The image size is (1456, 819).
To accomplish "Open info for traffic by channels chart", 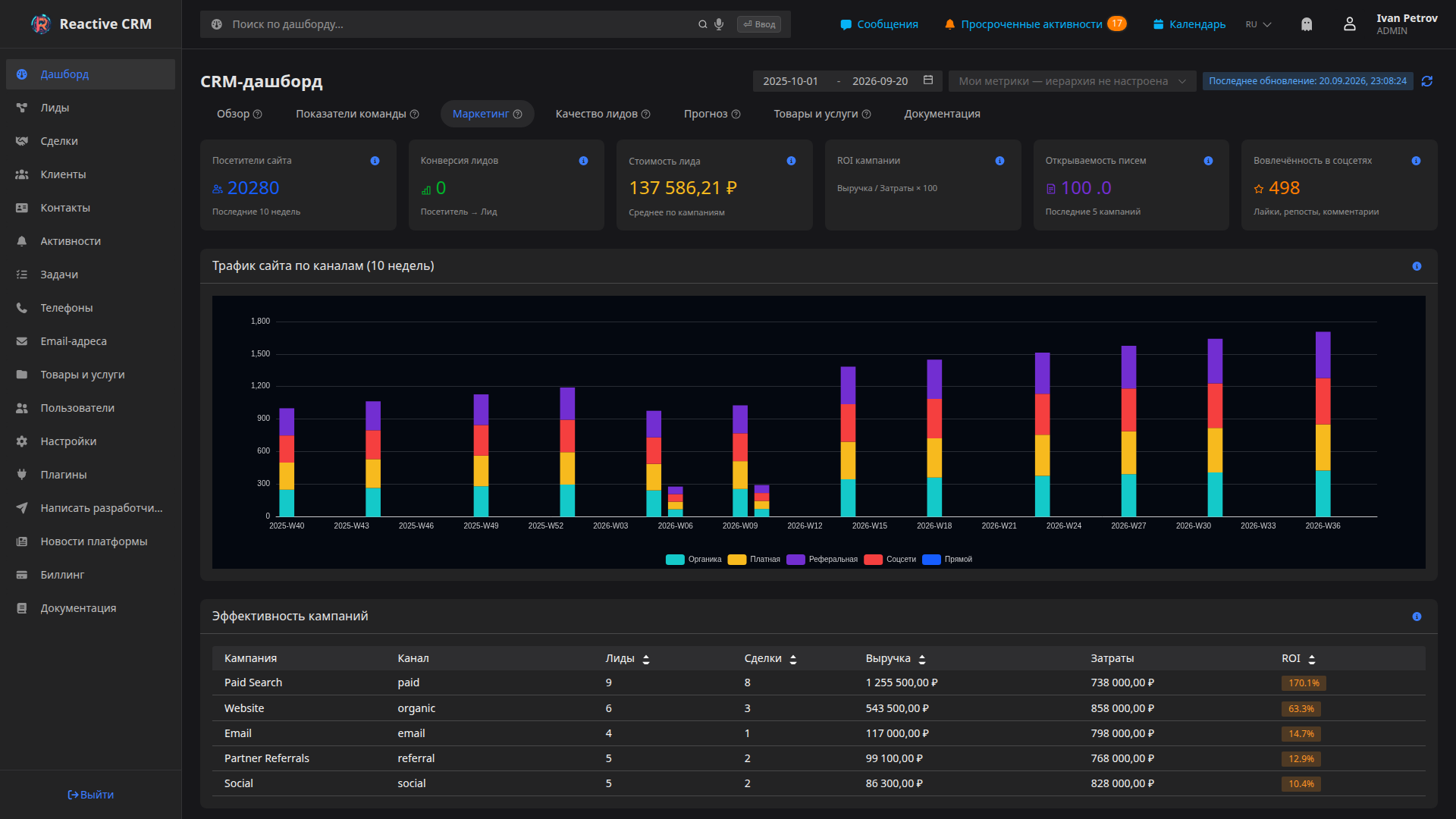I will click(x=1417, y=266).
